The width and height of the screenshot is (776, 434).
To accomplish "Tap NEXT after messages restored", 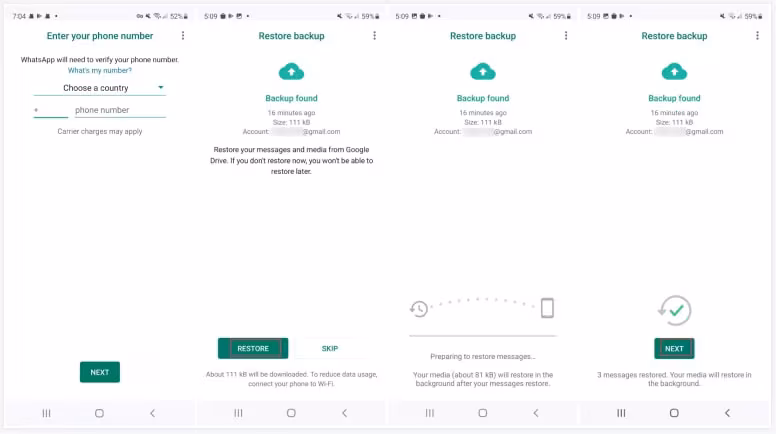I will click(674, 348).
